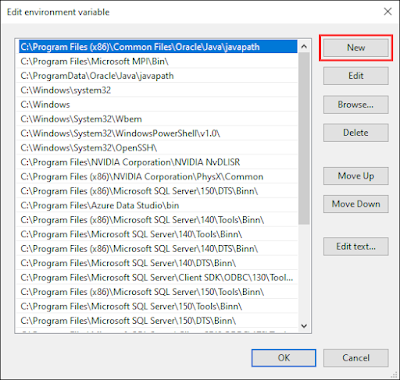Click the Edit button
The image size is (400, 380).
point(356,76)
